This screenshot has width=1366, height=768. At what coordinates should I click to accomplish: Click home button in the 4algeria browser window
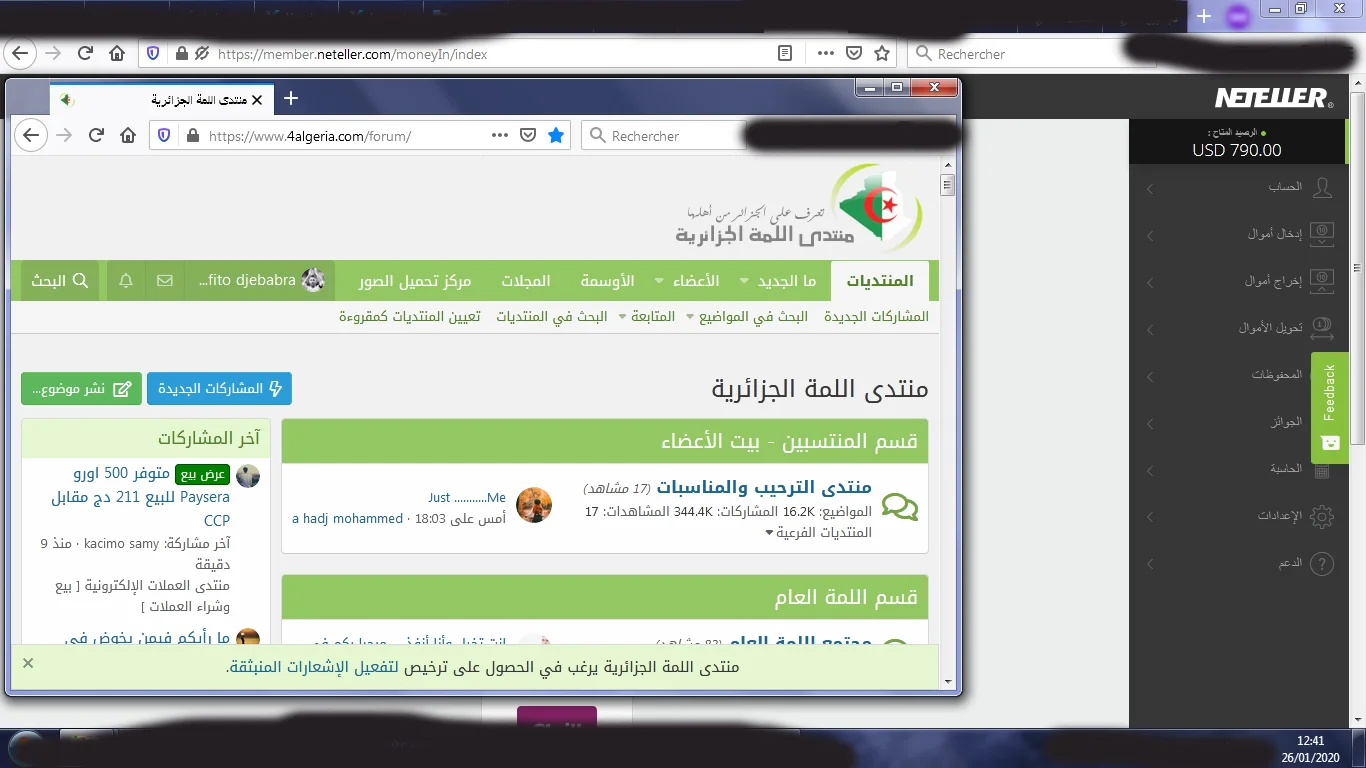(128, 135)
